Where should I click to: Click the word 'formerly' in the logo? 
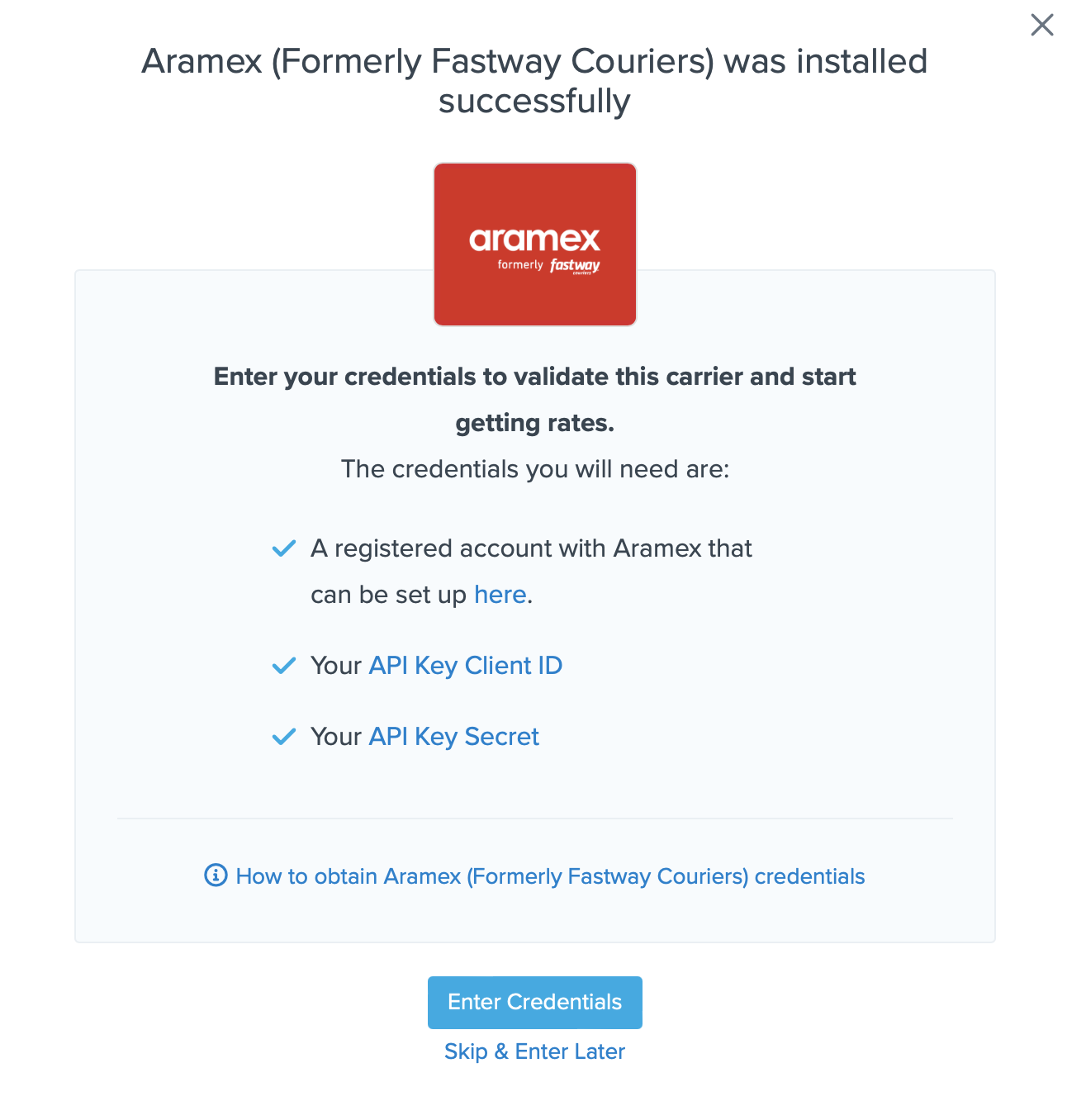[x=520, y=265]
